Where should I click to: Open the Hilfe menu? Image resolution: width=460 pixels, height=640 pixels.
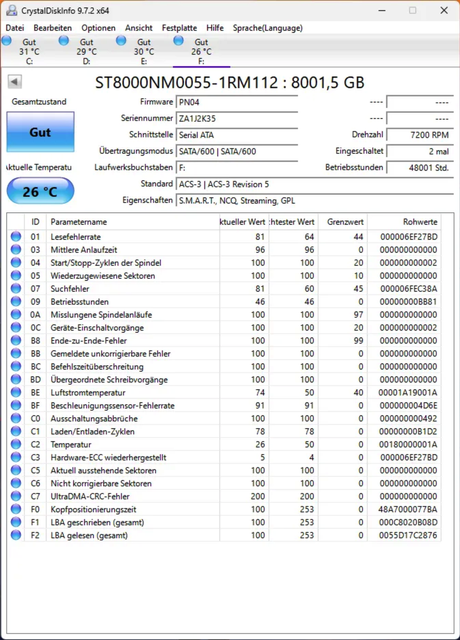click(215, 28)
